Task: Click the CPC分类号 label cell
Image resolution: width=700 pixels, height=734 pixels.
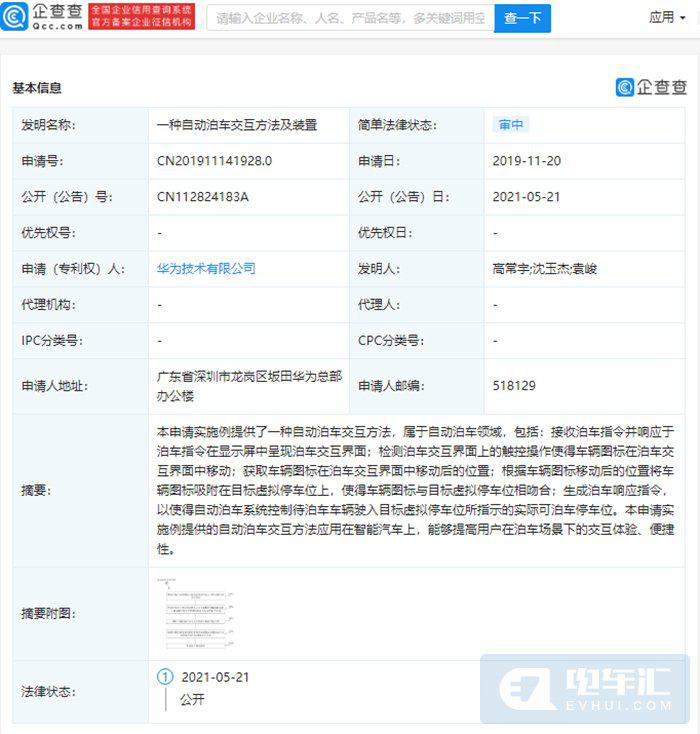Action: click(417, 341)
